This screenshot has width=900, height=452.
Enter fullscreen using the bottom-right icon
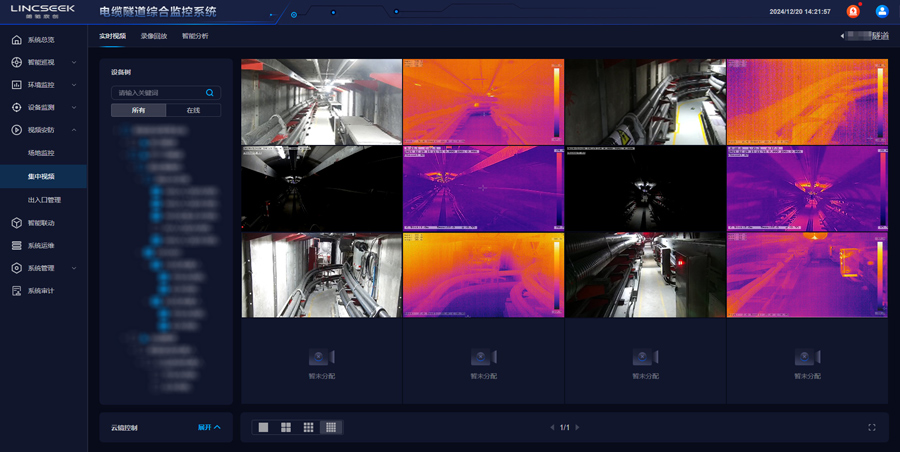coord(872,427)
